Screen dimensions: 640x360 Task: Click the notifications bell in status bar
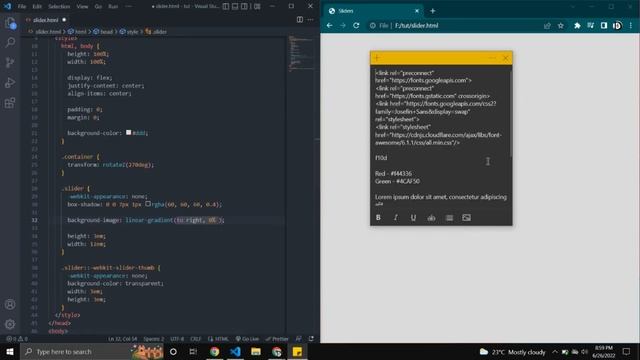tap(311, 339)
